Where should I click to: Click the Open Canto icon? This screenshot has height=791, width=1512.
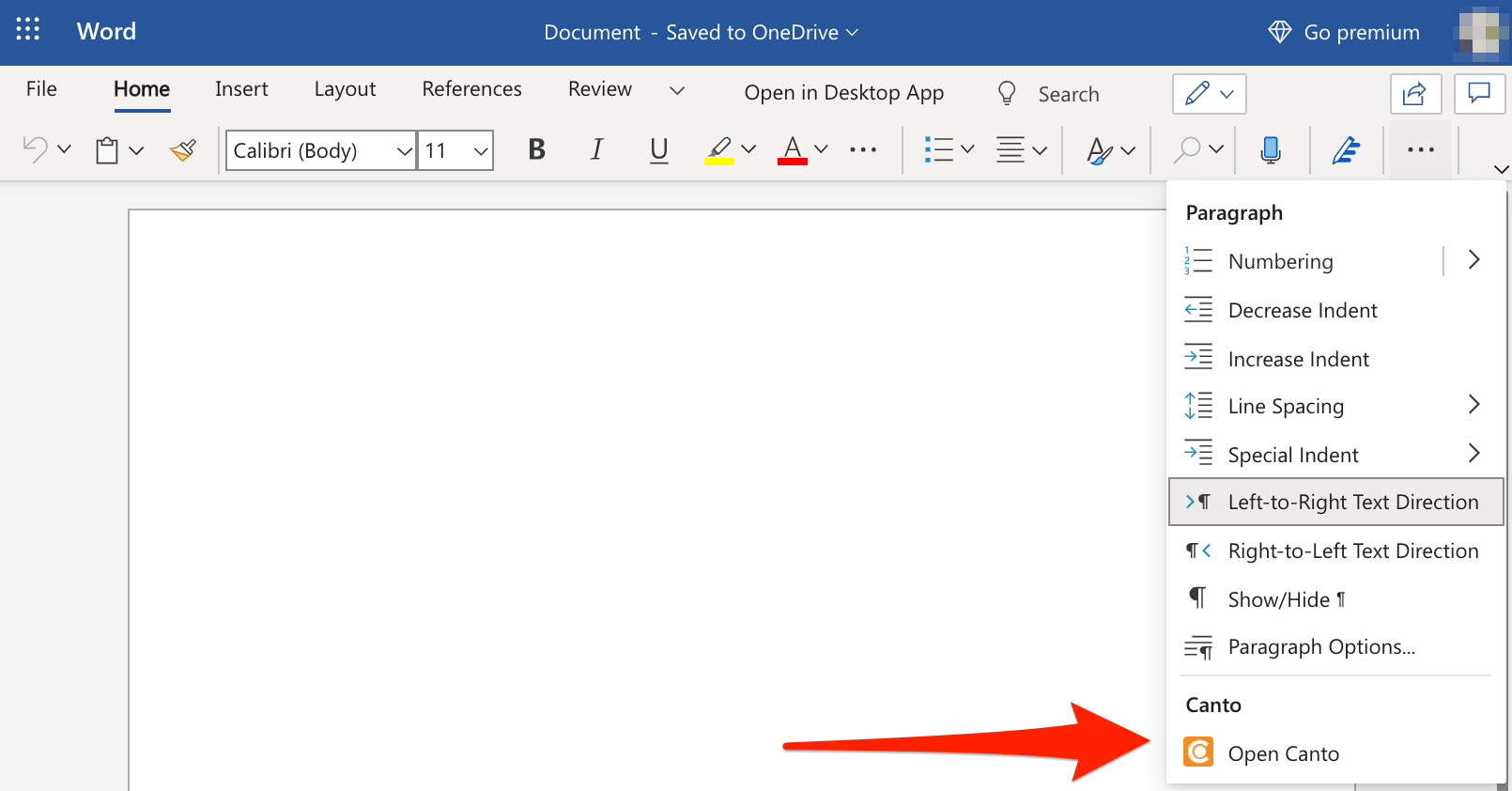(x=1198, y=752)
